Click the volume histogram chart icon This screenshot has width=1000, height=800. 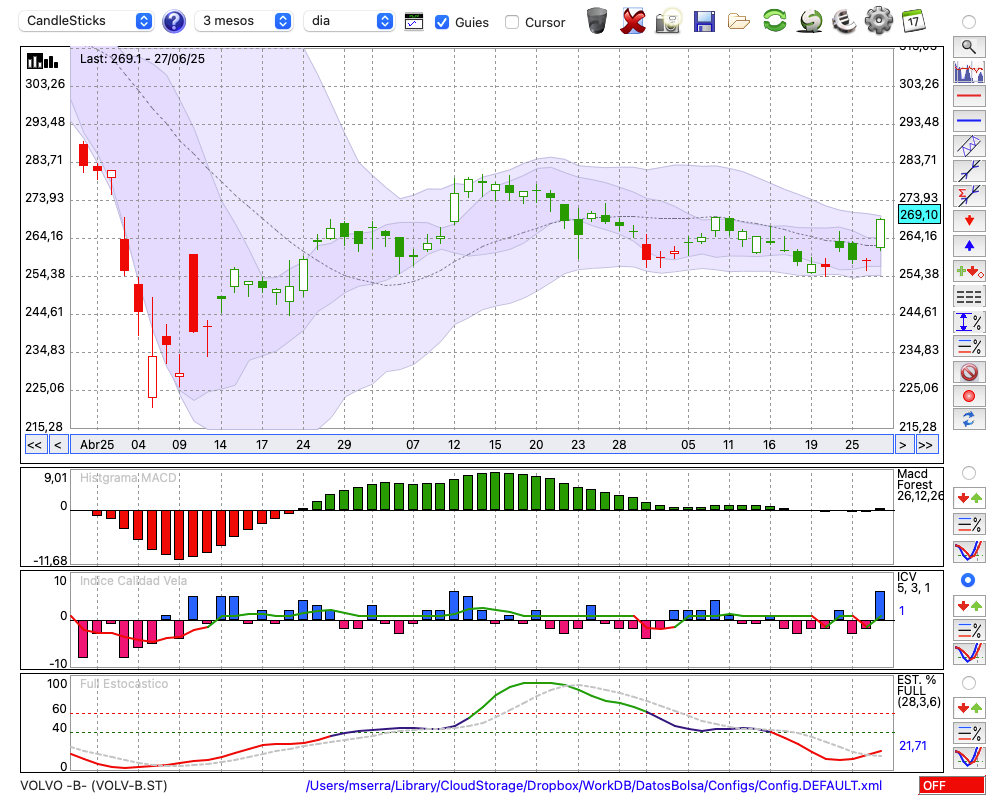(969, 71)
